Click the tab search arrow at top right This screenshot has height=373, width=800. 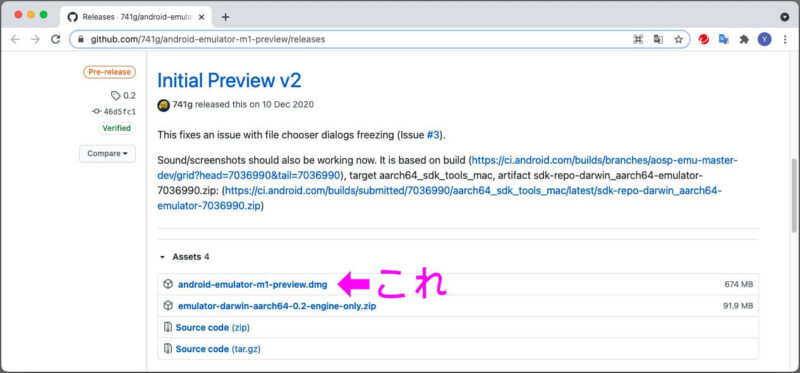point(785,17)
